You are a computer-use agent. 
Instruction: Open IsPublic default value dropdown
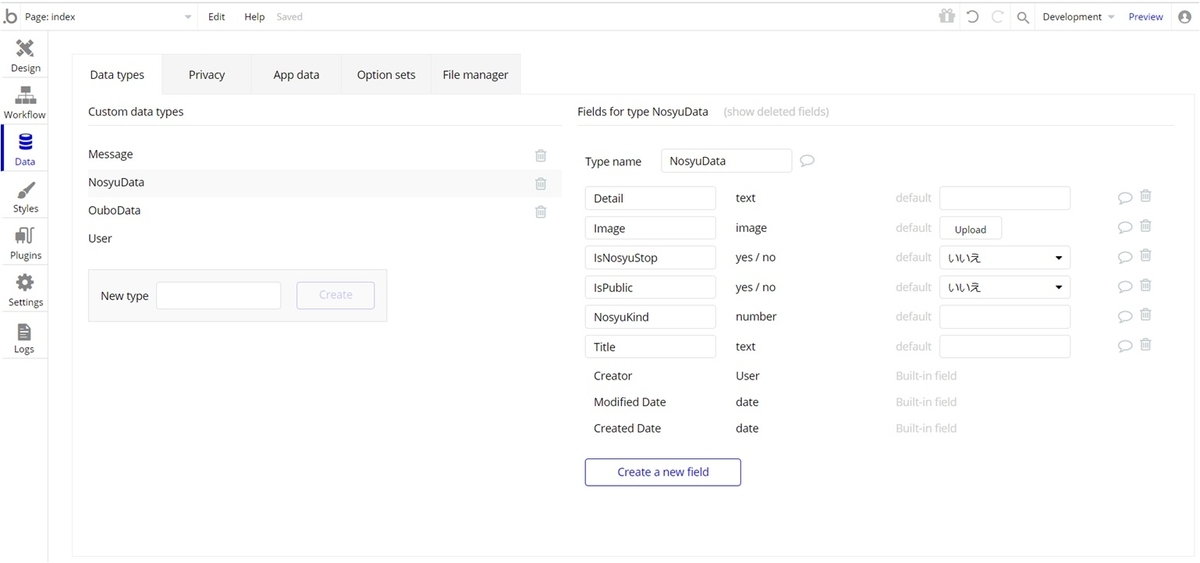1005,288
